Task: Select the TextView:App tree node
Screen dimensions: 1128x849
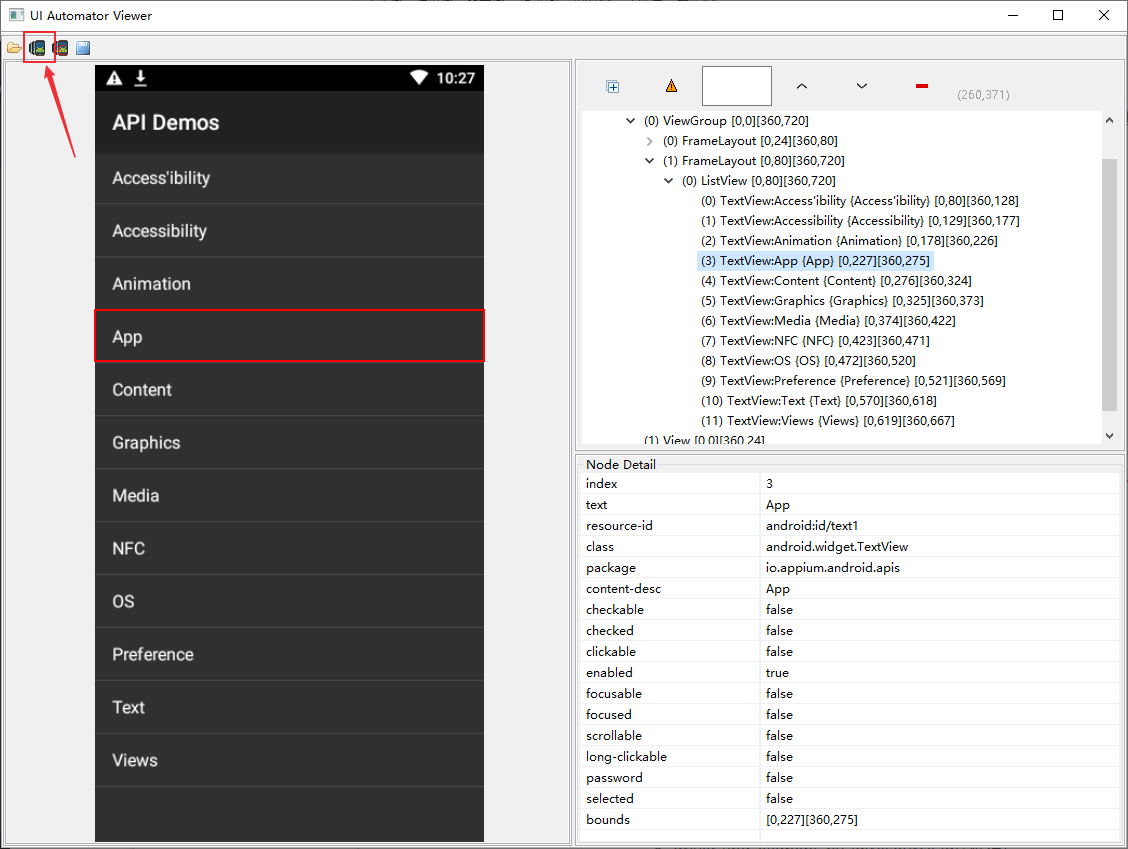Action: (815, 261)
